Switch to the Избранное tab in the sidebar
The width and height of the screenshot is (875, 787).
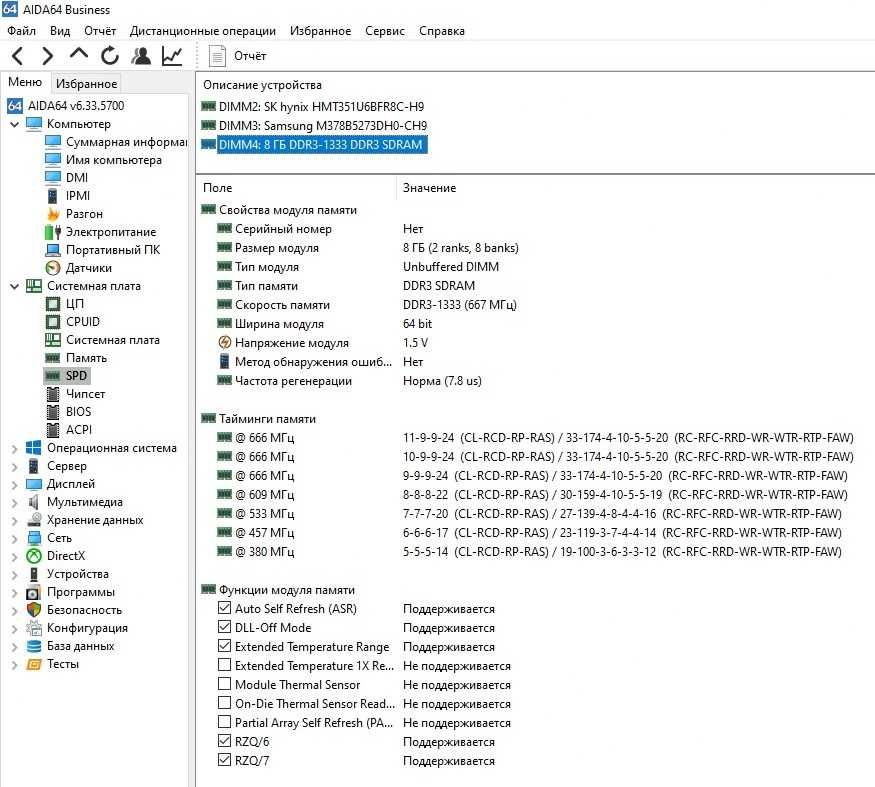click(86, 84)
